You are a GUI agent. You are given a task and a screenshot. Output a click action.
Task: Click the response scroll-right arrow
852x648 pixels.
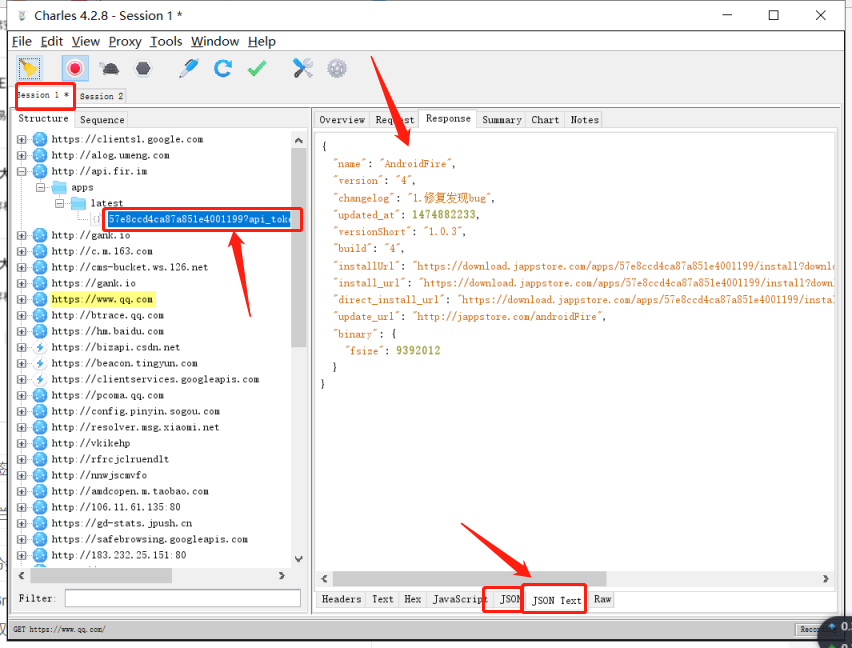click(x=825, y=578)
